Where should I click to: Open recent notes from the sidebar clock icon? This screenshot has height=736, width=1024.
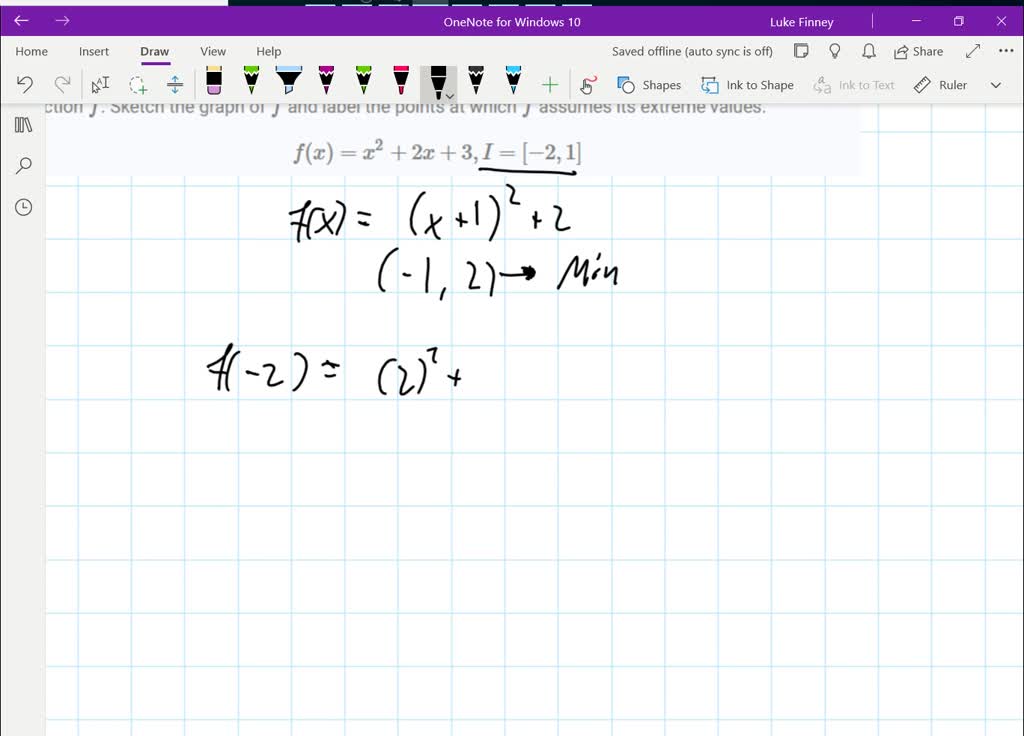(22, 207)
